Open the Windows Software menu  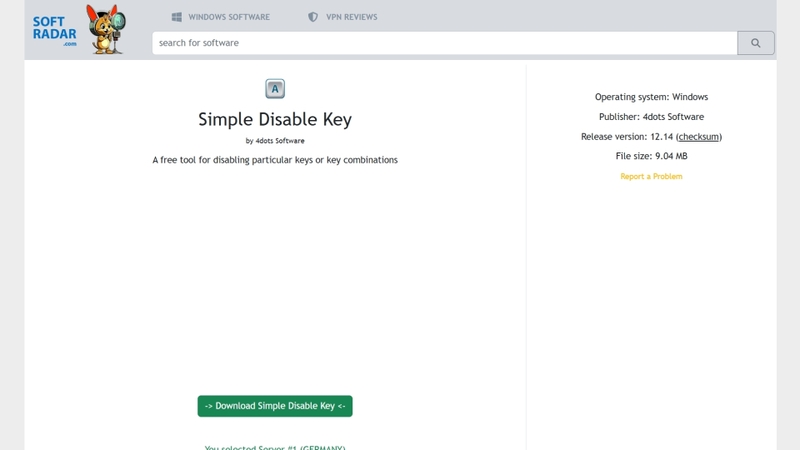point(229,17)
